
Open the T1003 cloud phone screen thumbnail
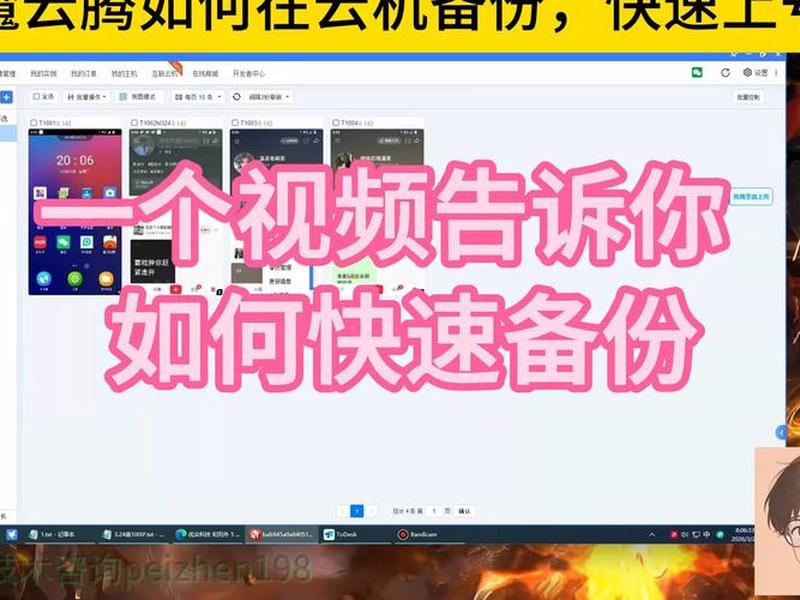pyautogui.click(x=276, y=211)
